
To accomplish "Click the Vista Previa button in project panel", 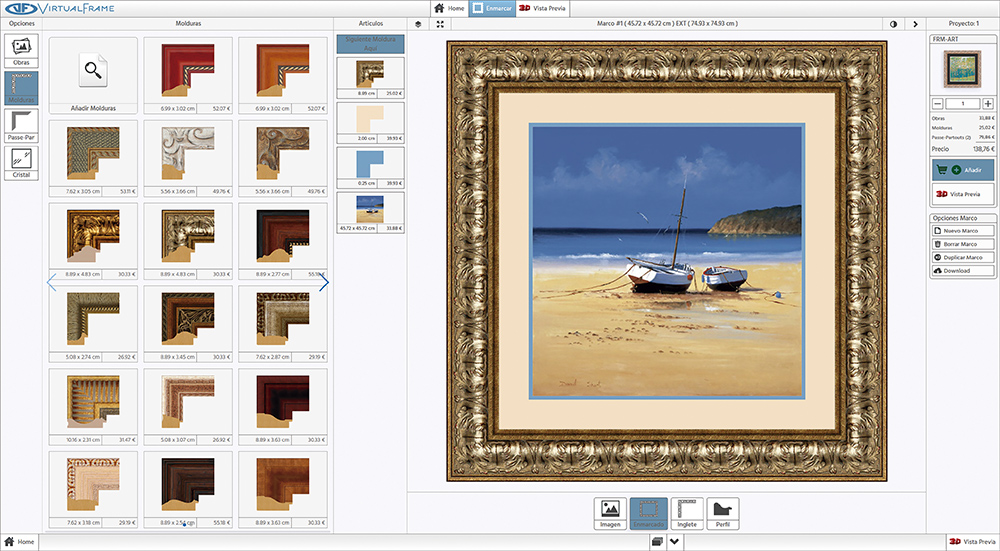I will click(963, 194).
